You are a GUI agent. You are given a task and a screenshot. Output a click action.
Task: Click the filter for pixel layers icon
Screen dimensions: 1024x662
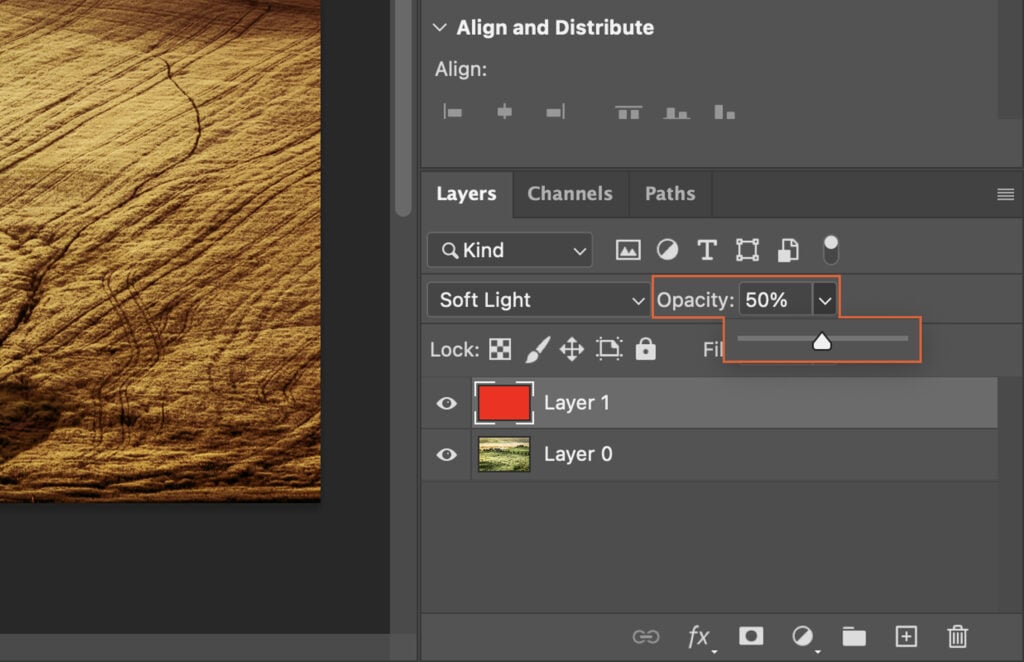(628, 250)
